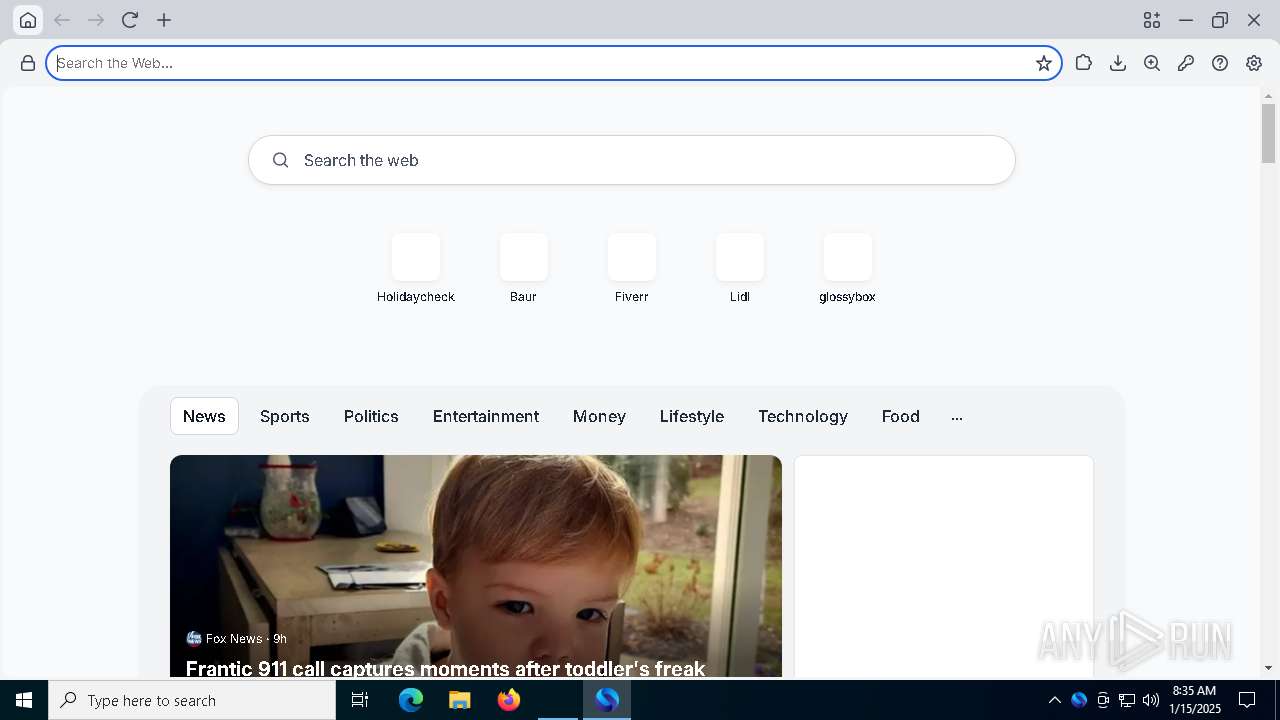This screenshot has height=720, width=1280.
Task: Go forward to next page
Action: tap(96, 20)
